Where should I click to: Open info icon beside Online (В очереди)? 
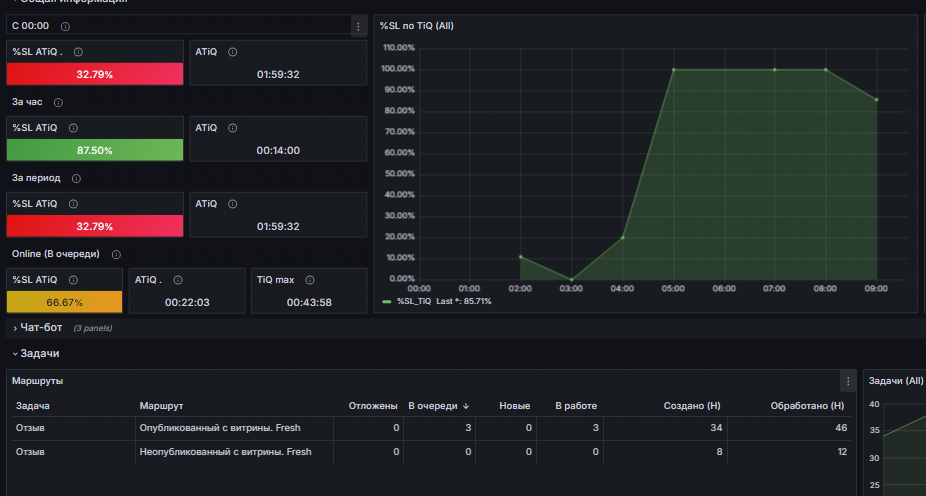(x=116, y=254)
